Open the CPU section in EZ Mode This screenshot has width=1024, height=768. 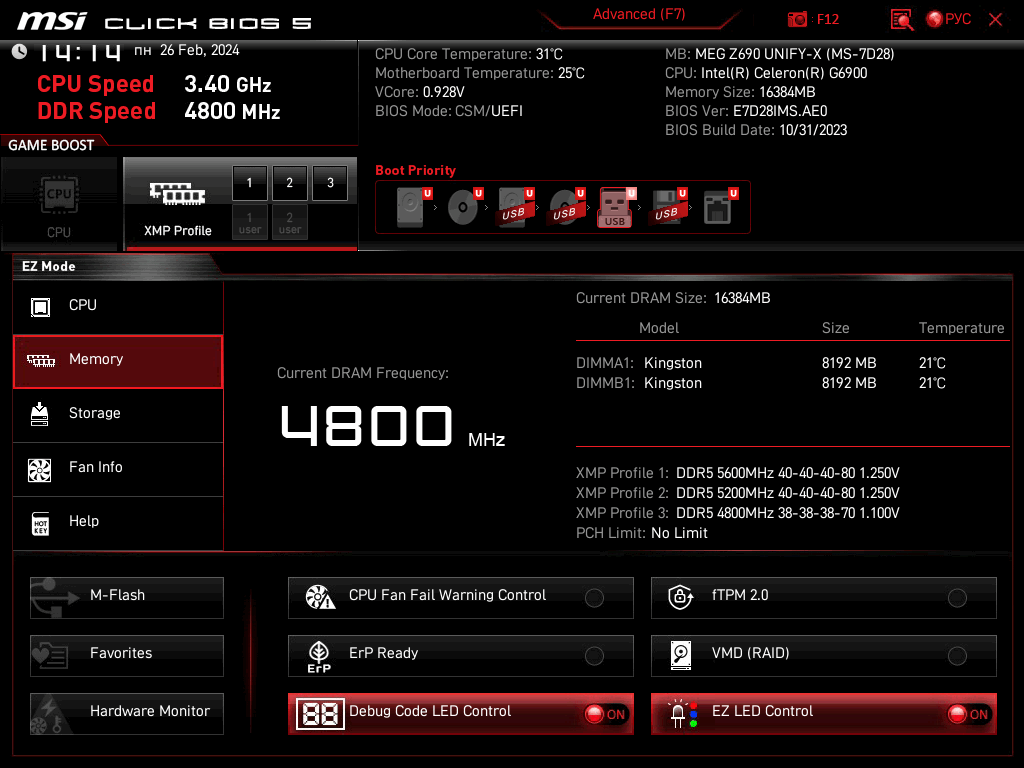[x=118, y=307]
